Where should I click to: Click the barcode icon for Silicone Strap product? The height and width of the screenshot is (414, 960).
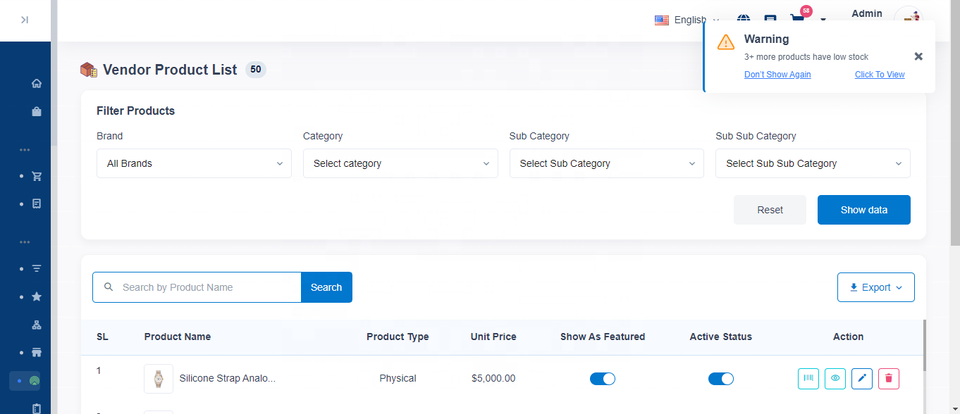click(x=809, y=378)
